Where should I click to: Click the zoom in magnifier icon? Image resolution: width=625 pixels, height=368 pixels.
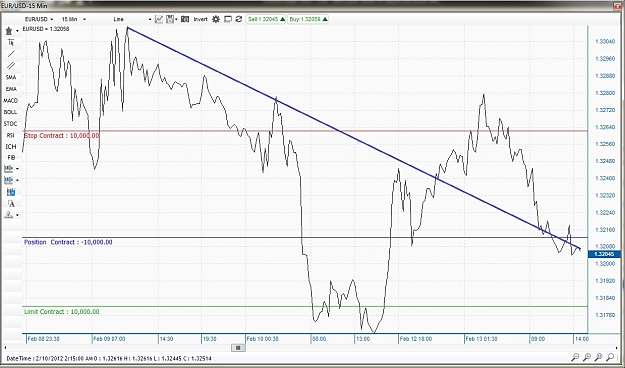point(587,357)
